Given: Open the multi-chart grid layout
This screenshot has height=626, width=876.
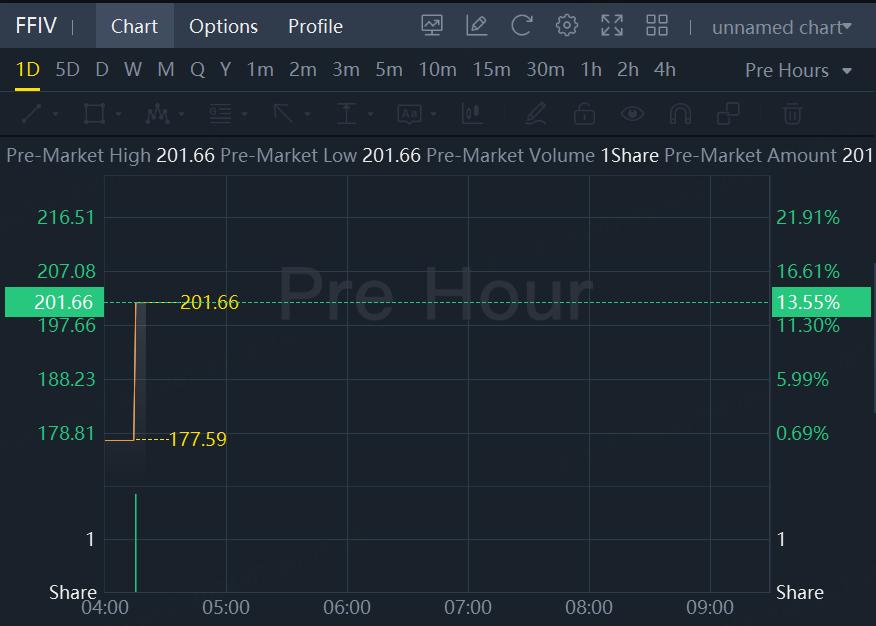Looking at the screenshot, I should (657, 26).
